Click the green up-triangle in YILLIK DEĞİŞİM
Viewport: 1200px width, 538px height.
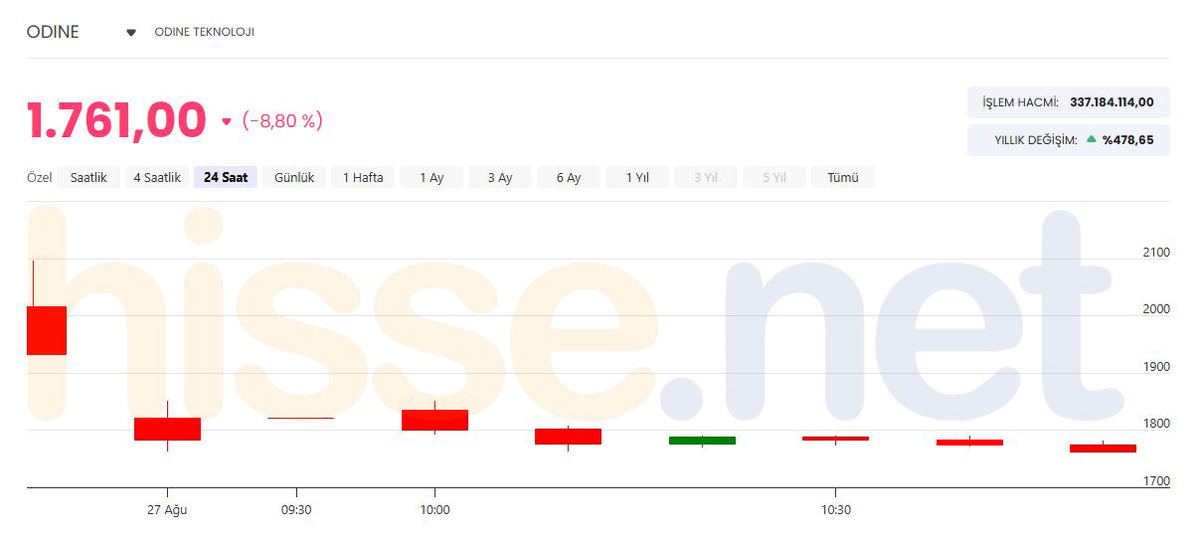pos(1091,139)
